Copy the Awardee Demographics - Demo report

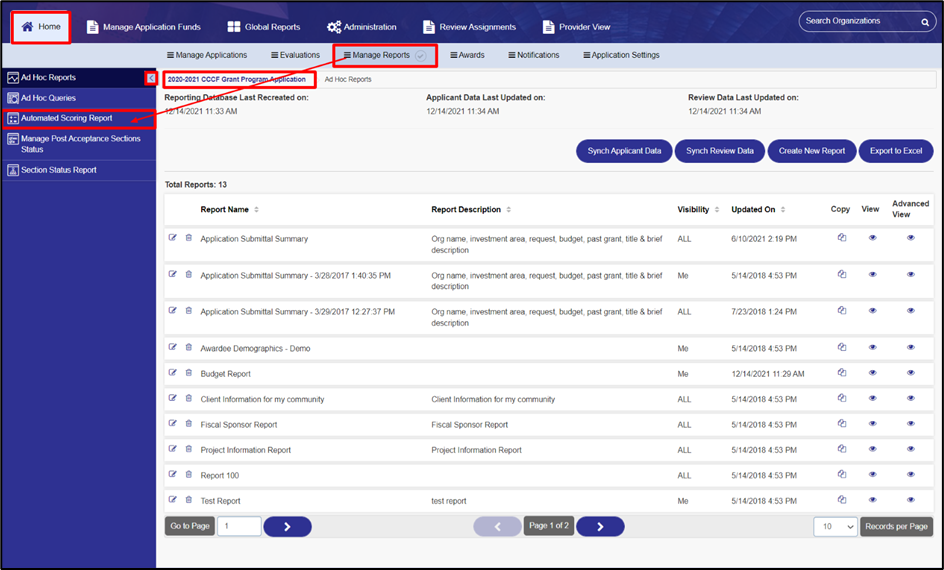click(842, 347)
